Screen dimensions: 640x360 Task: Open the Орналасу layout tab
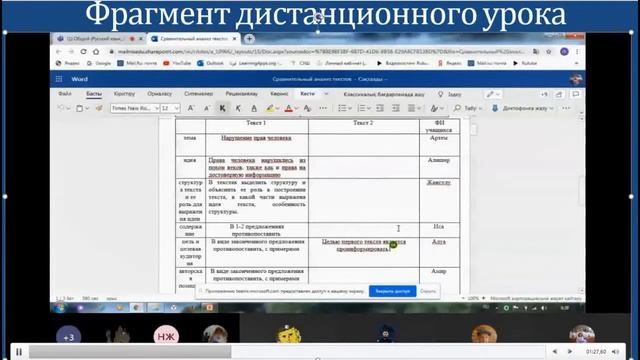coord(160,94)
